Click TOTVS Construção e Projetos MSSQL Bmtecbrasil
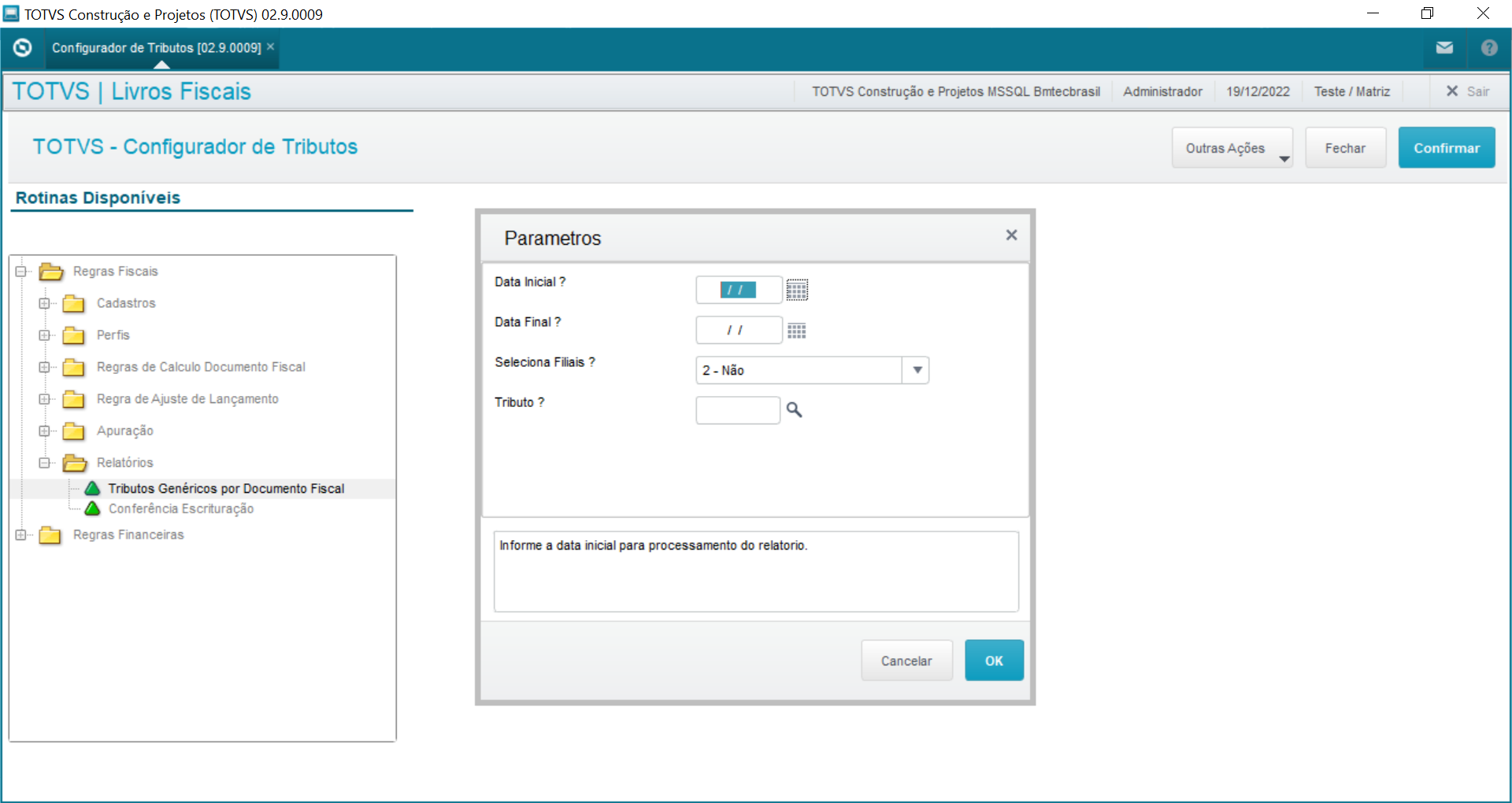 pyautogui.click(x=956, y=91)
